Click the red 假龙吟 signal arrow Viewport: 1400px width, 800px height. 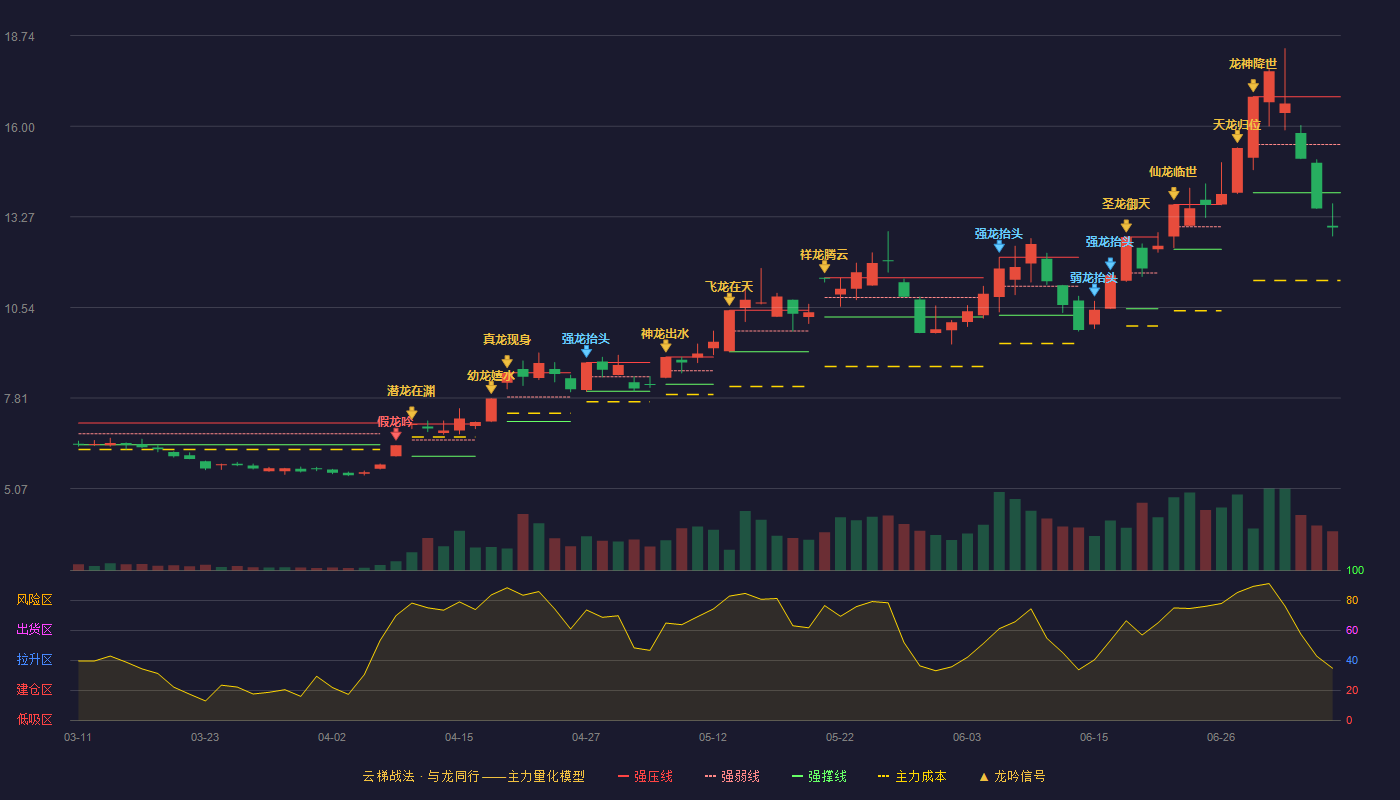[x=396, y=434]
